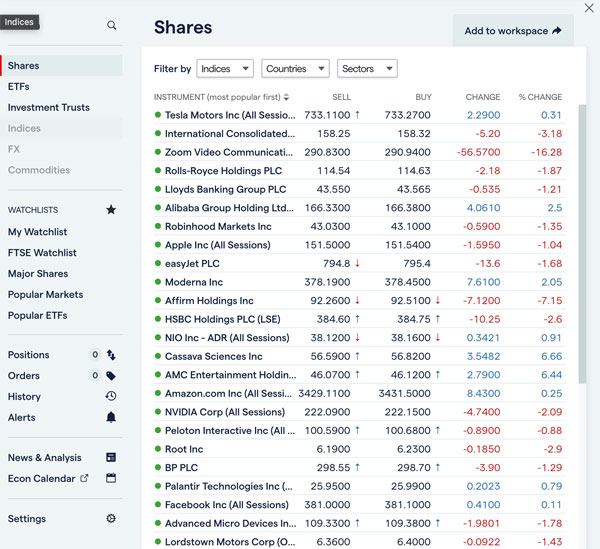Open the Sectors filter dropdown

[366, 69]
